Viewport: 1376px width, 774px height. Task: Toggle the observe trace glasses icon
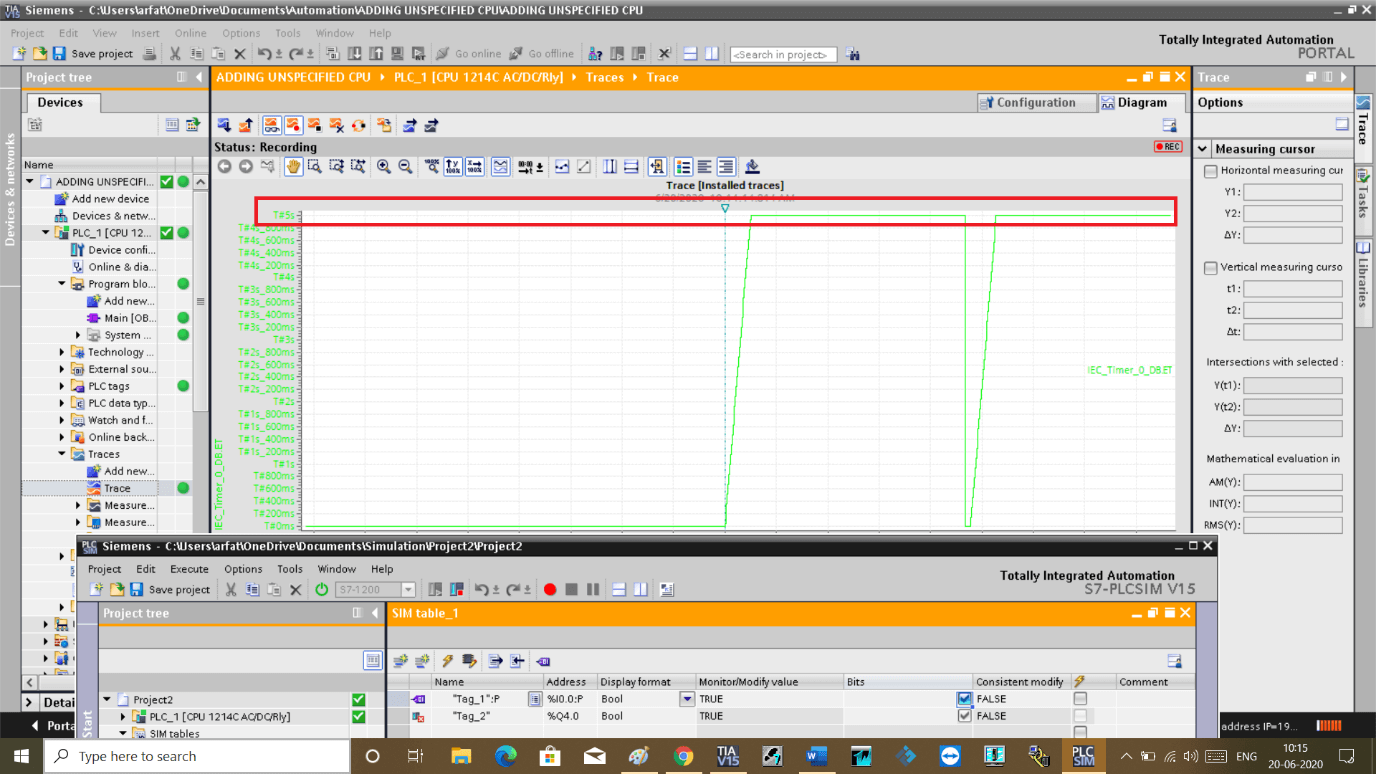pyautogui.click(x=272, y=125)
